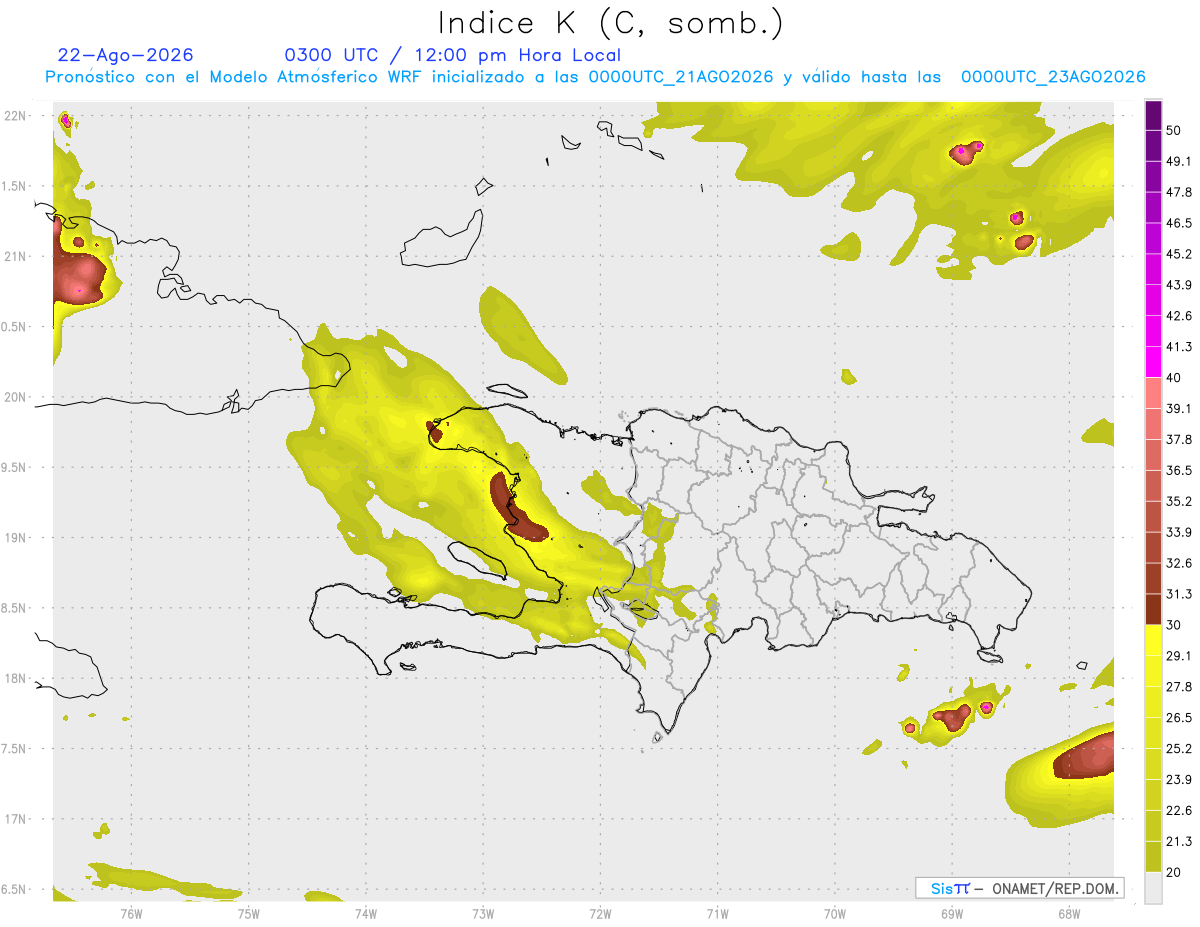Select the date "22-Ago-2026"
Viewport: 1200px width, 927px height.
click(126, 55)
